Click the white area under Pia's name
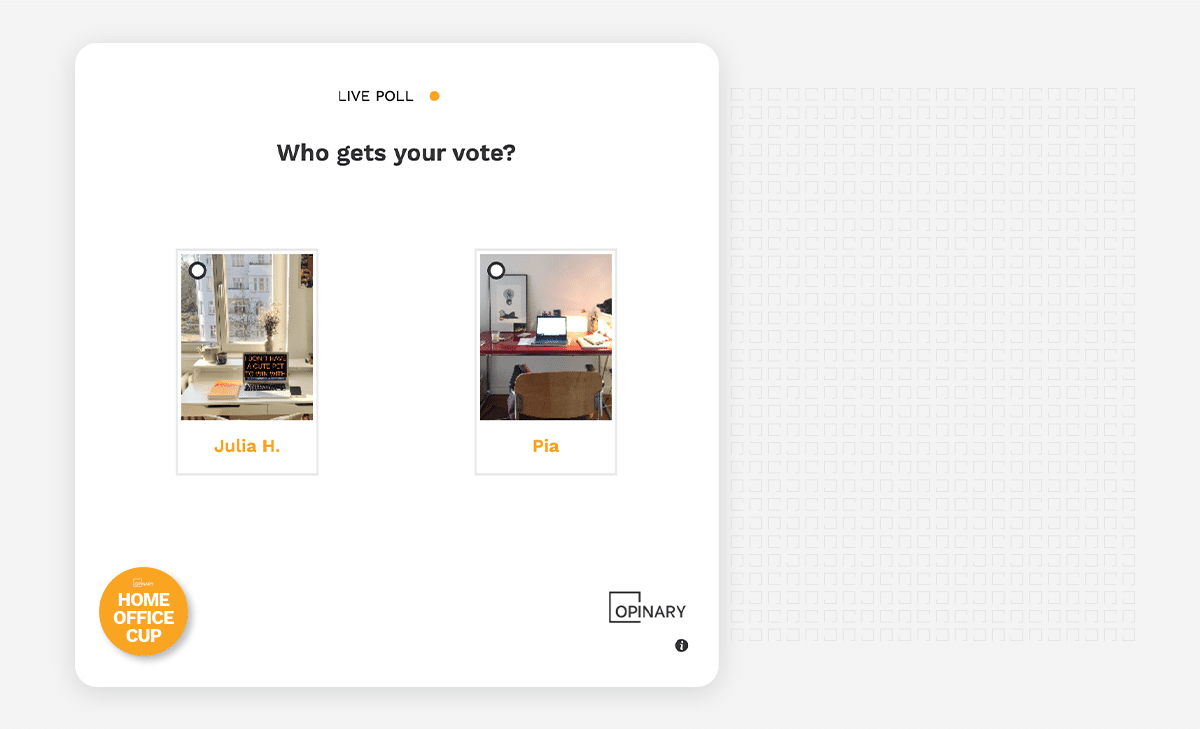The height and width of the screenshot is (729, 1200). click(546, 465)
